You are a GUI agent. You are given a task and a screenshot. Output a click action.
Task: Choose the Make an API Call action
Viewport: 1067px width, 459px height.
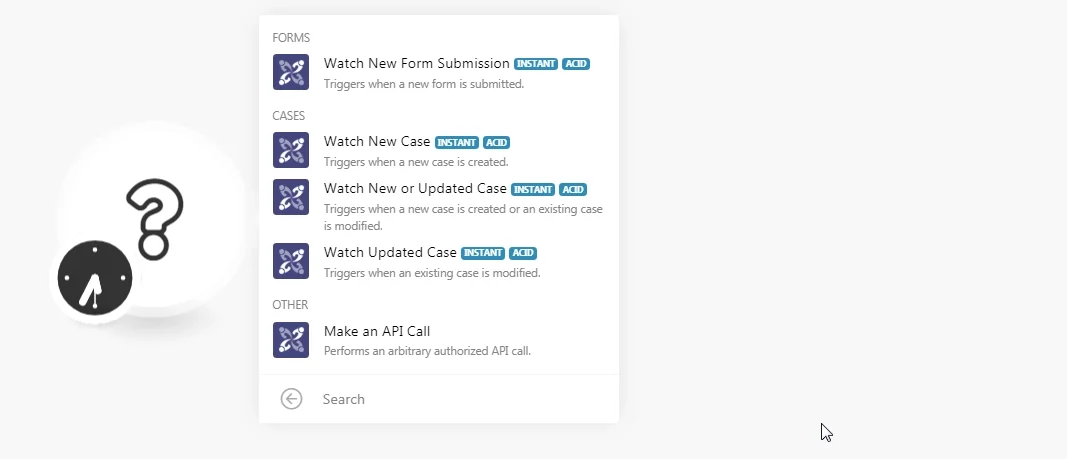pos(439,340)
